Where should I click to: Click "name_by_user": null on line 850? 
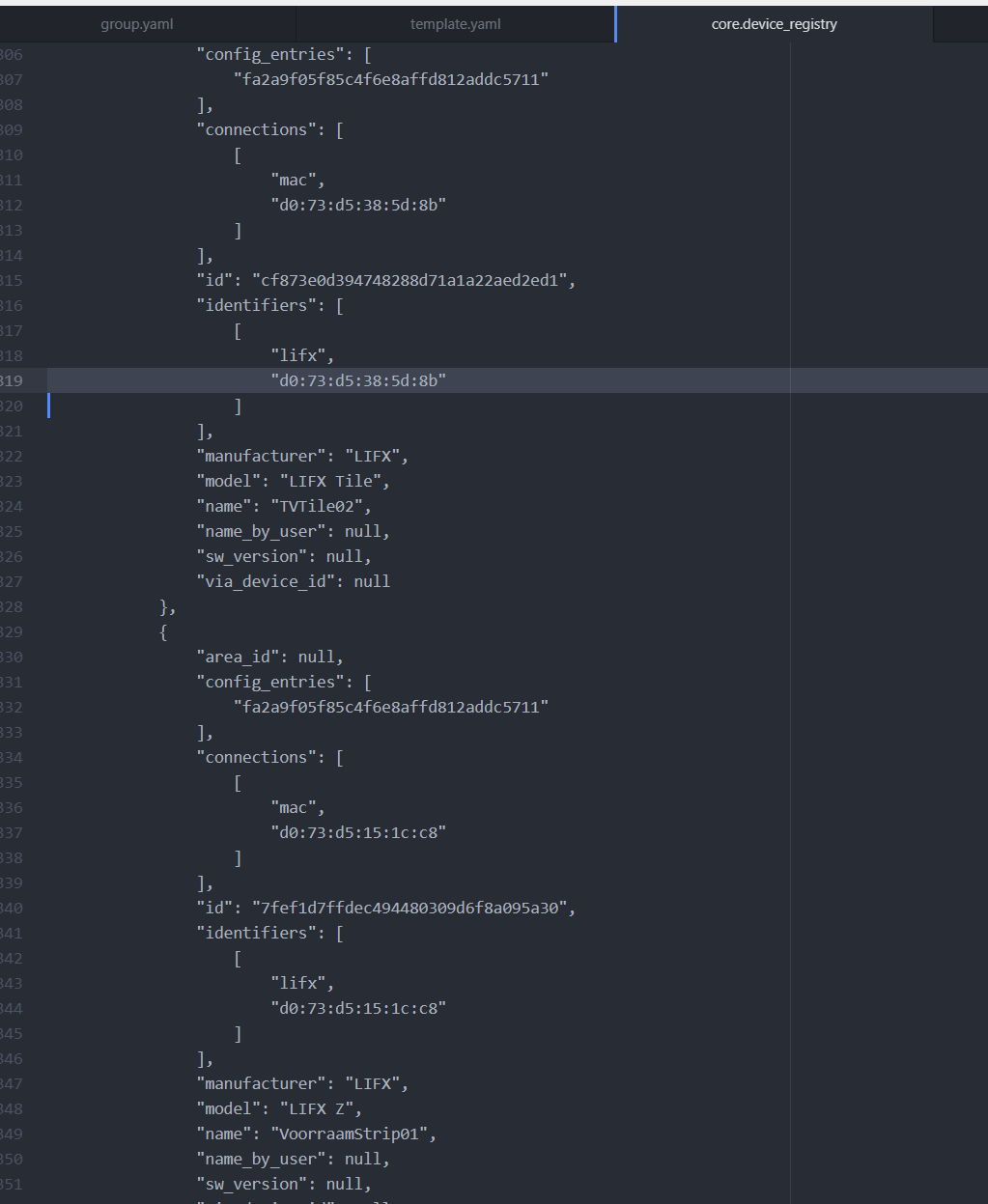[x=294, y=1159]
